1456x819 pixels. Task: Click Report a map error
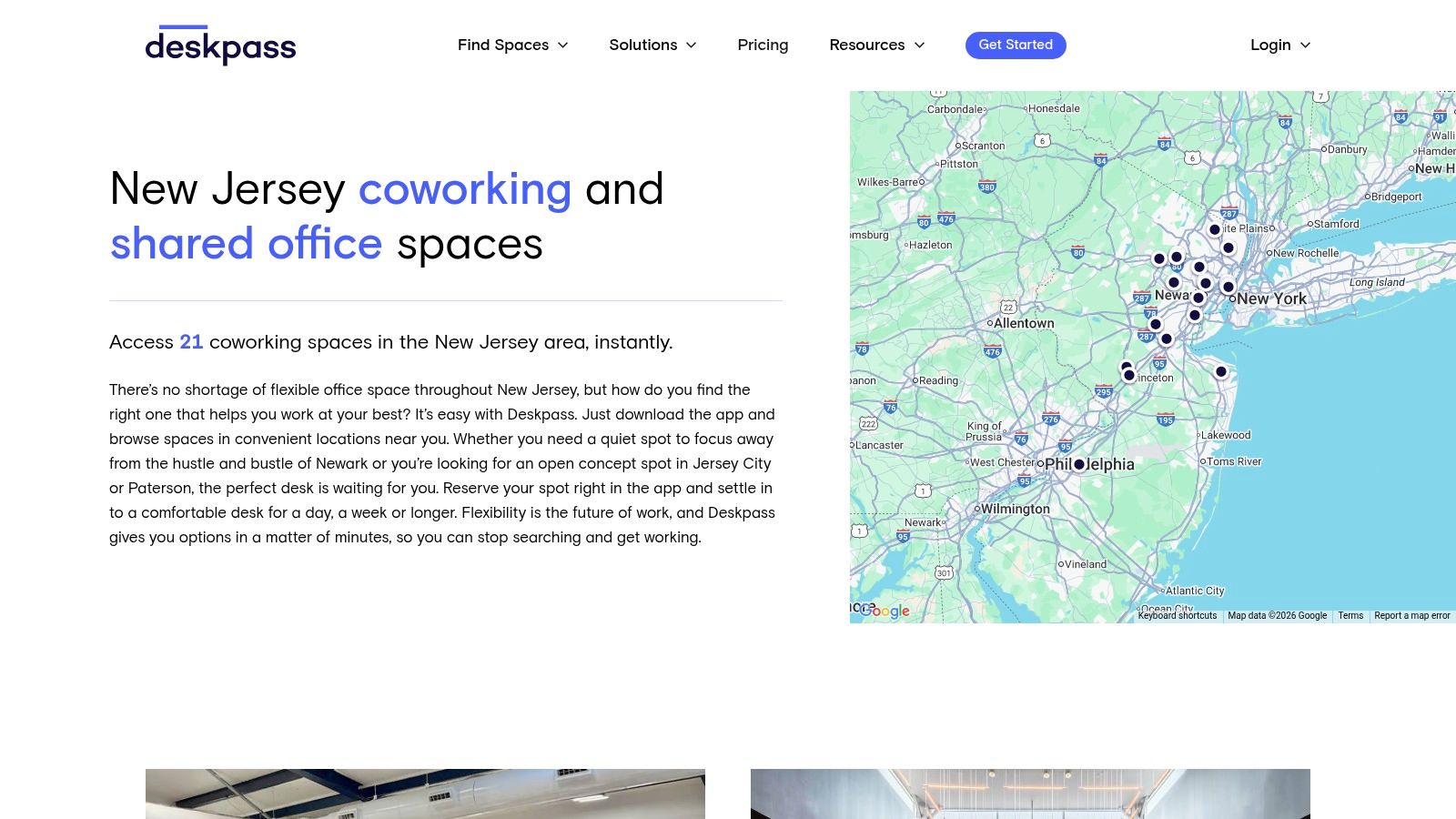(1412, 615)
